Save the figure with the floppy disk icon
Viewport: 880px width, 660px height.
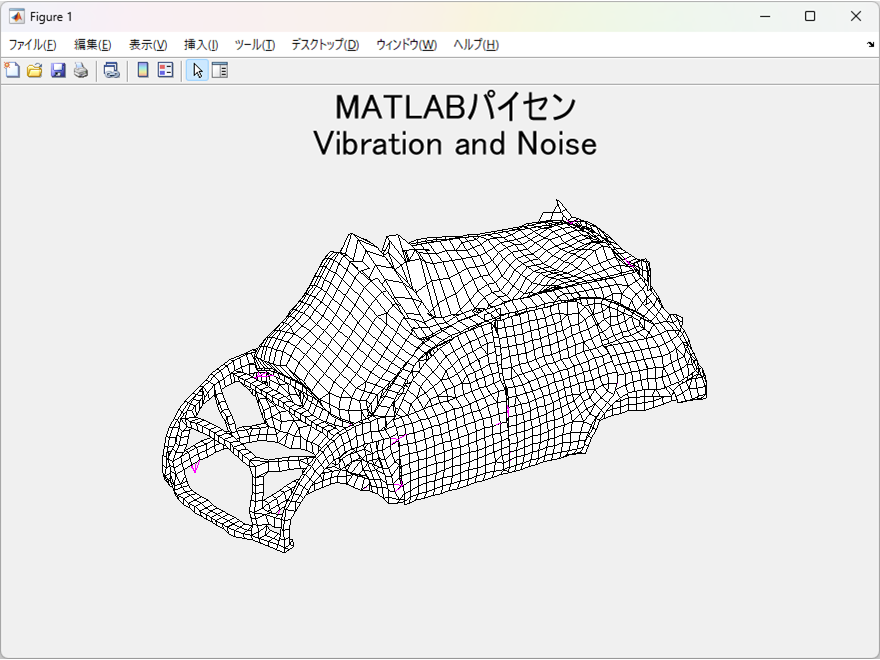tap(57, 70)
